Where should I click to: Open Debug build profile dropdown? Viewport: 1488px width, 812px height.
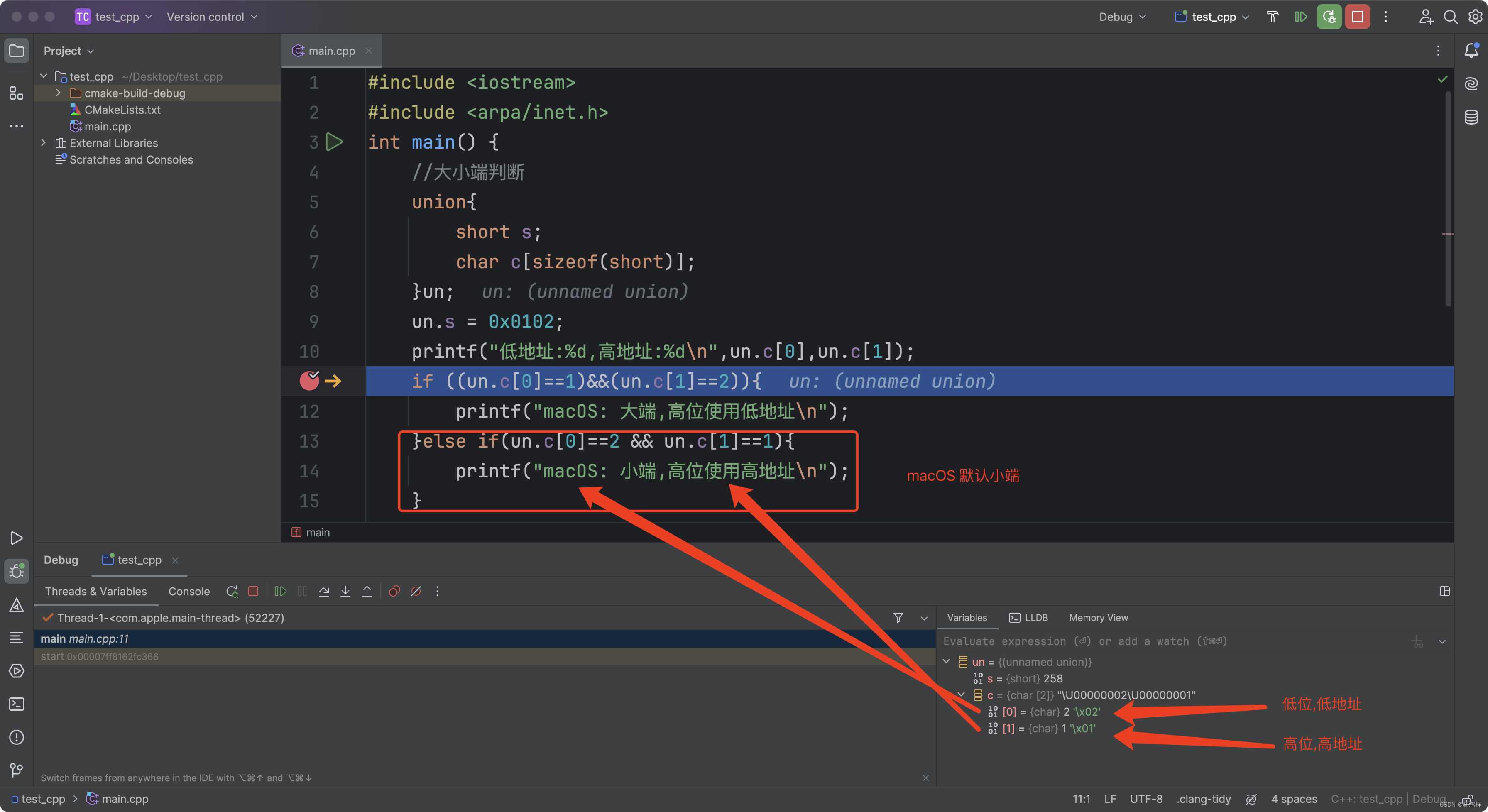tap(1122, 17)
